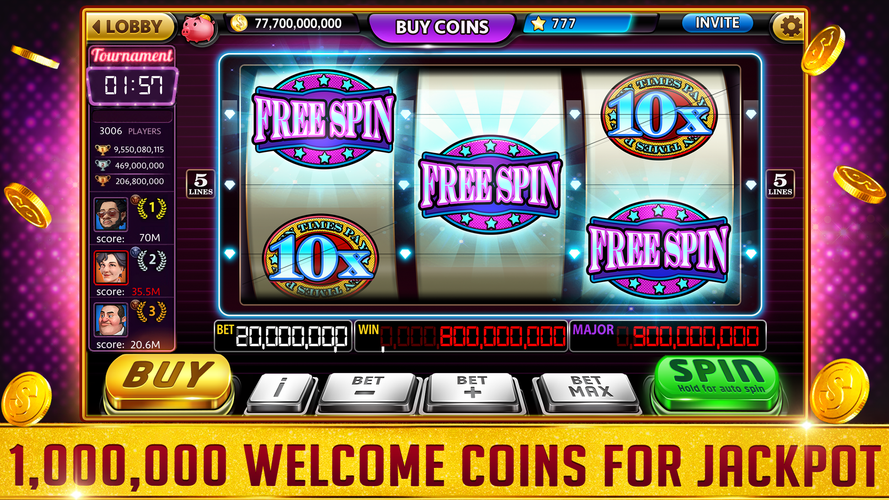Open the Buy Coins store
Screen dimensions: 889x500
(442, 27)
